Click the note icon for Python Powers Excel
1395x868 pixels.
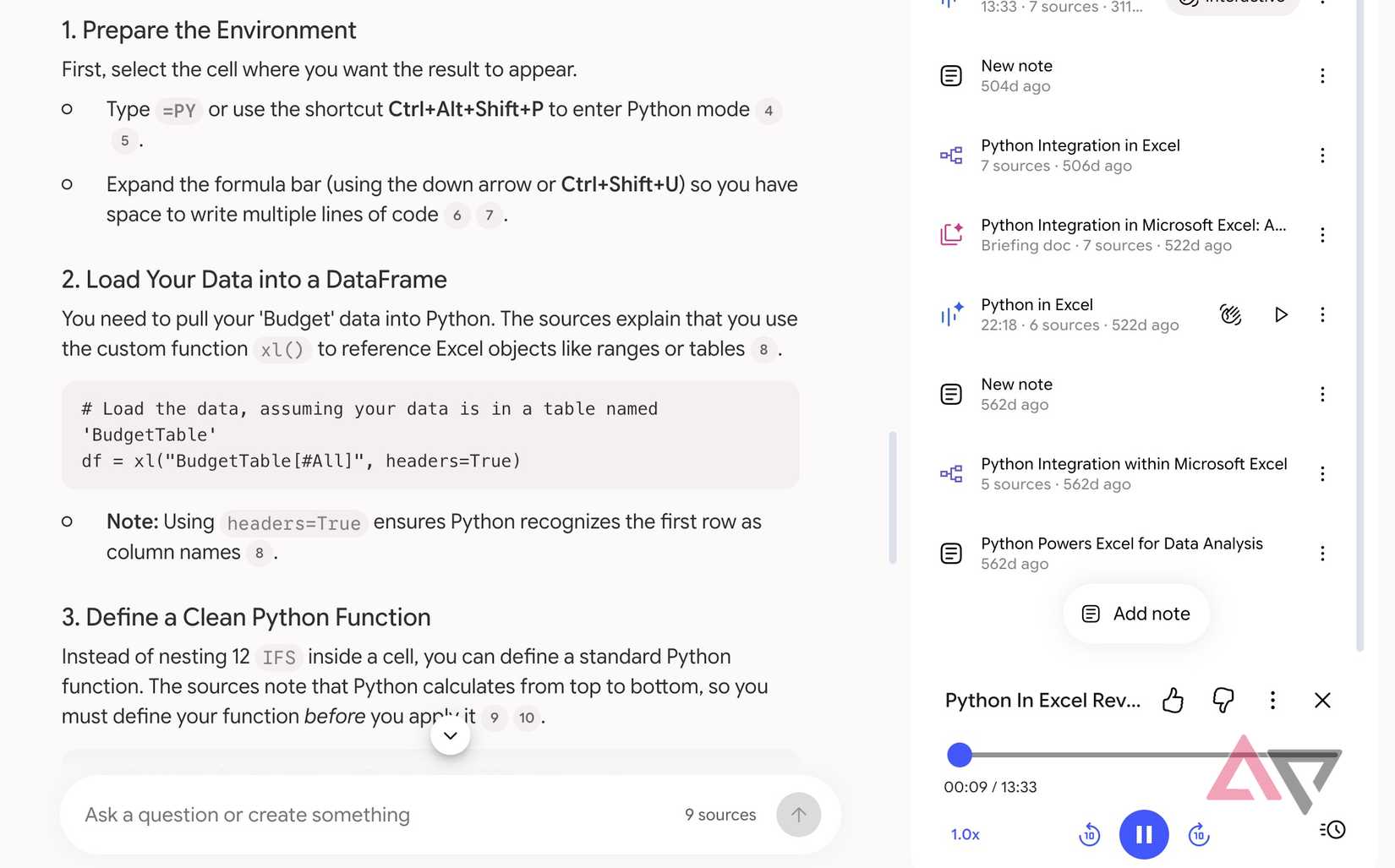[x=951, y=554]
